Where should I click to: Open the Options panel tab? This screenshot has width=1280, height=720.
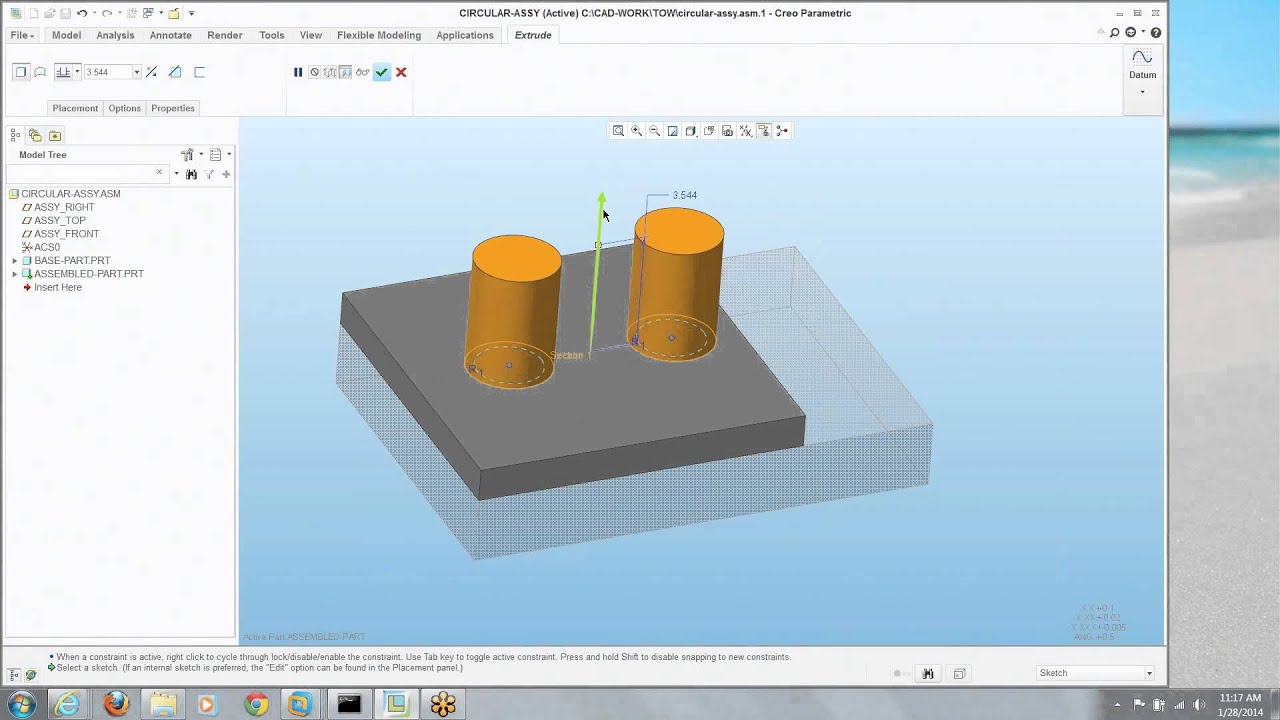[x=124, y=108]
